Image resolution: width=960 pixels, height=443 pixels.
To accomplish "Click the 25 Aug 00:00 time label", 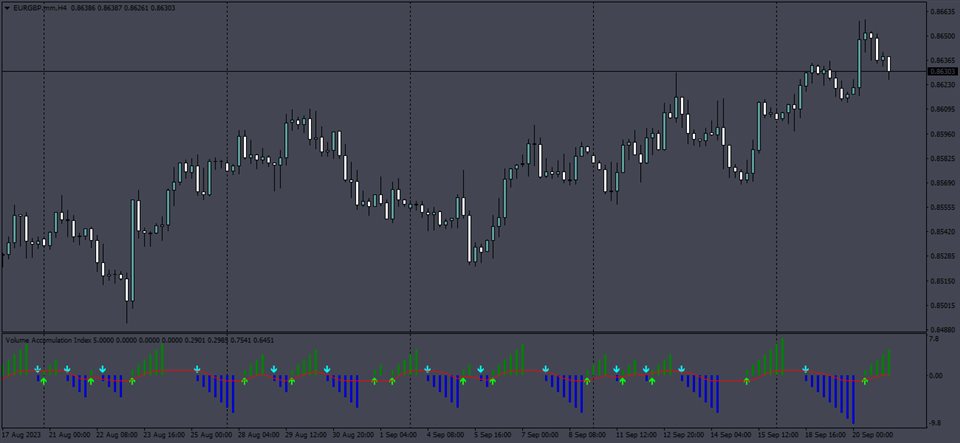I will click(x=211, y=434).
